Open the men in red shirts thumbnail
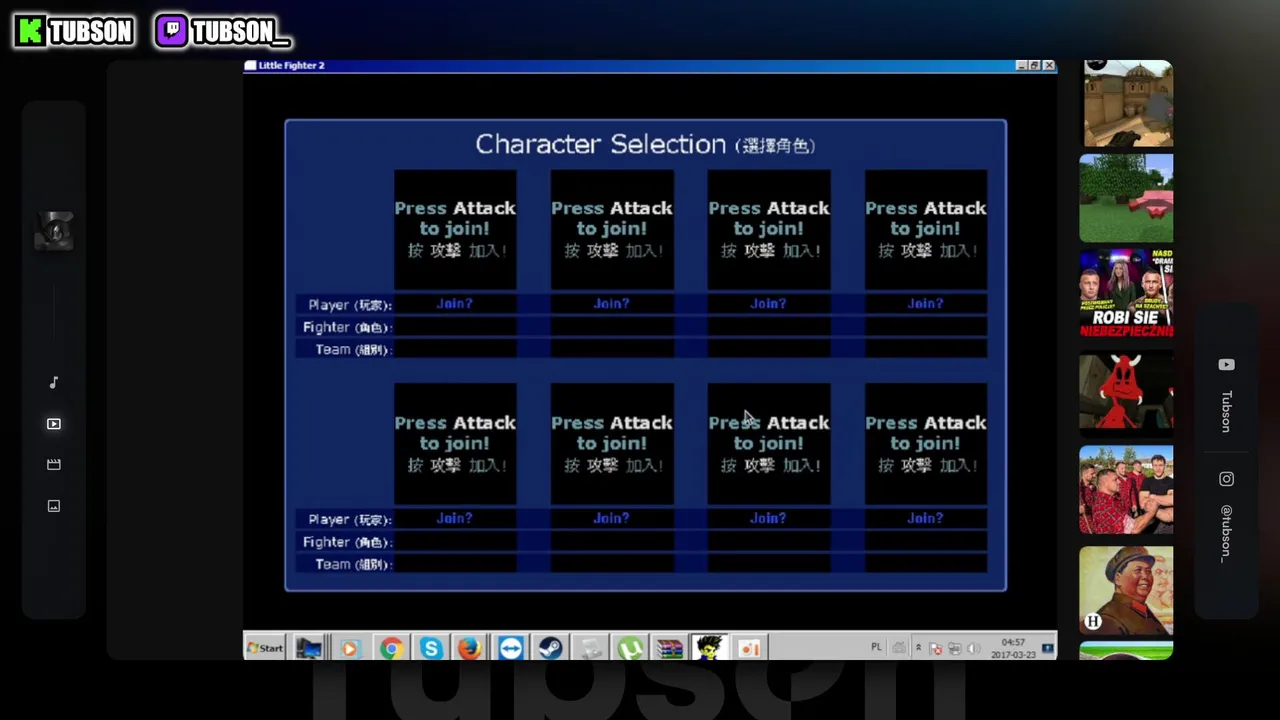Image resolution: width=1280 pixels, height=720 pixels. click(1126, 490)
